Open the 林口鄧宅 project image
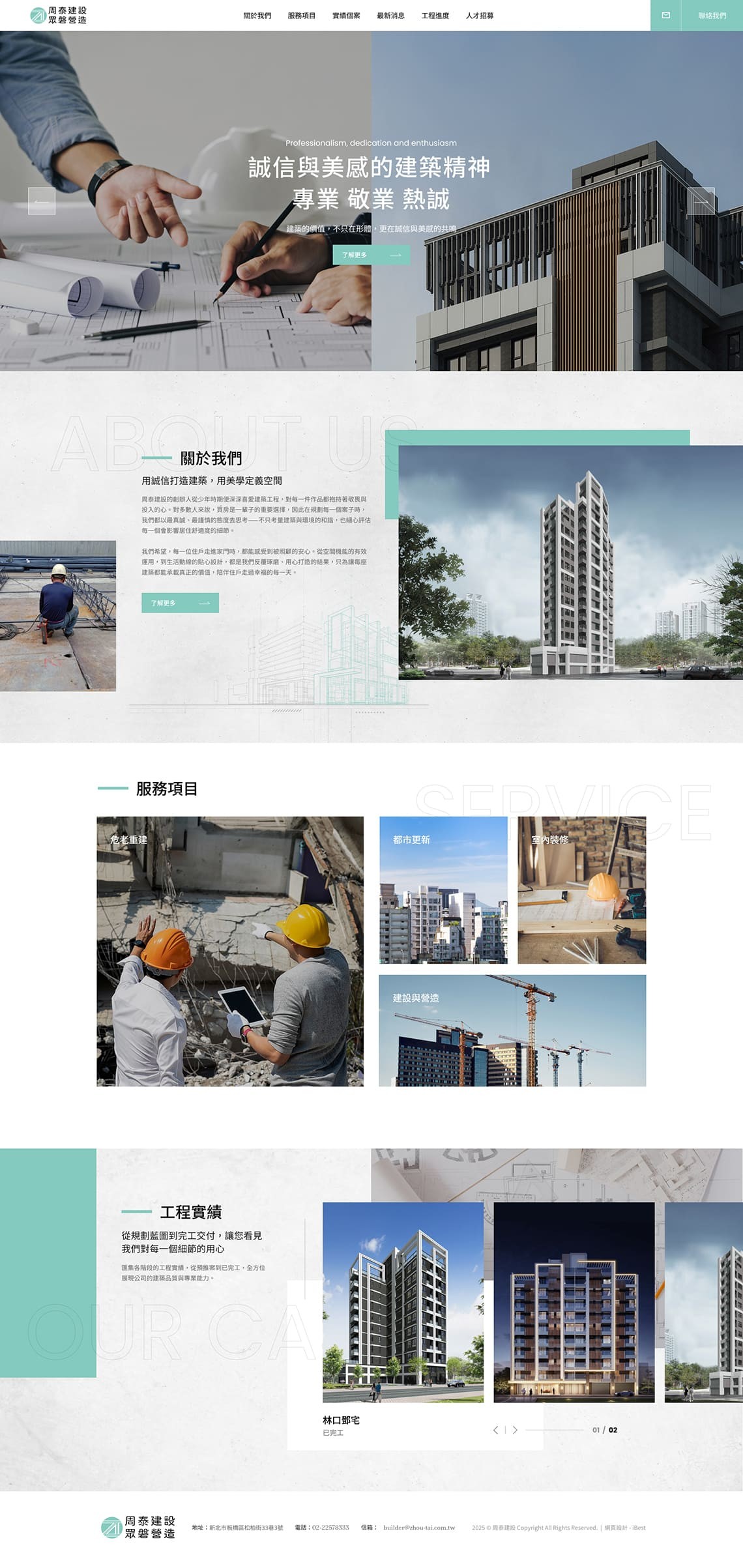 pyautogui.click(x=403, y=1303)
